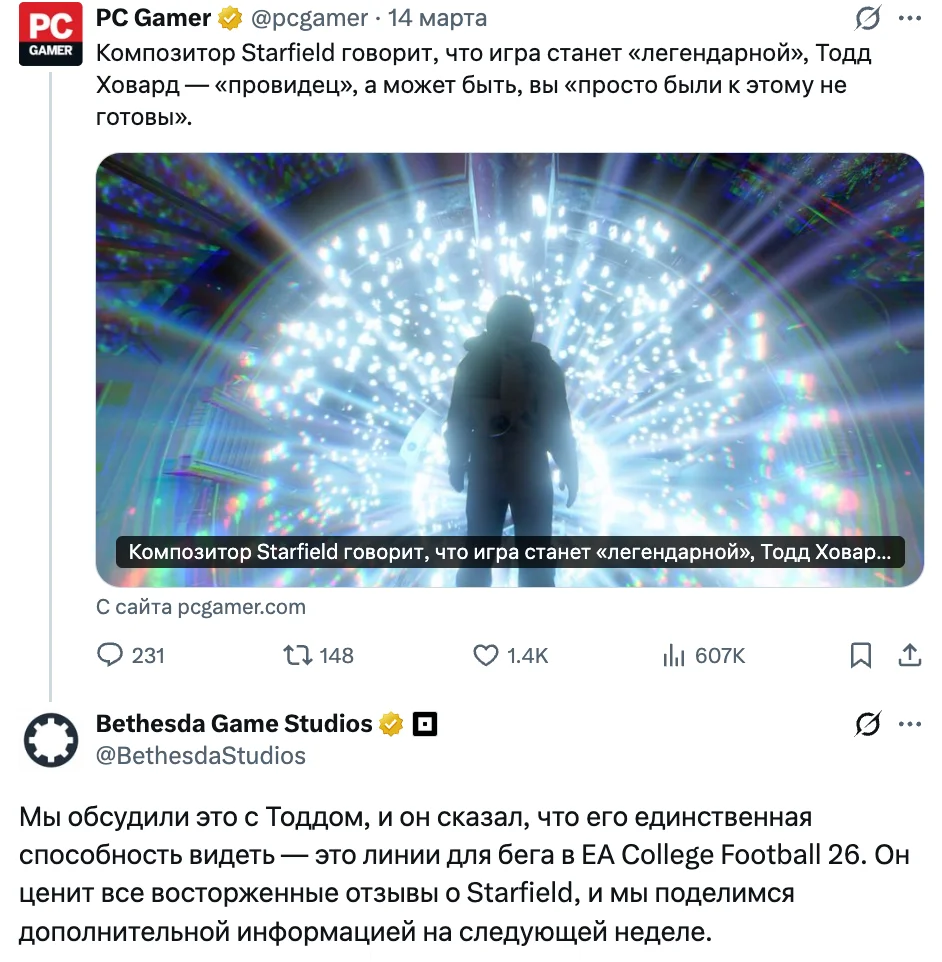
Task: Open the Bethesda Game Studios avatar
Action: tap(50, 740)
